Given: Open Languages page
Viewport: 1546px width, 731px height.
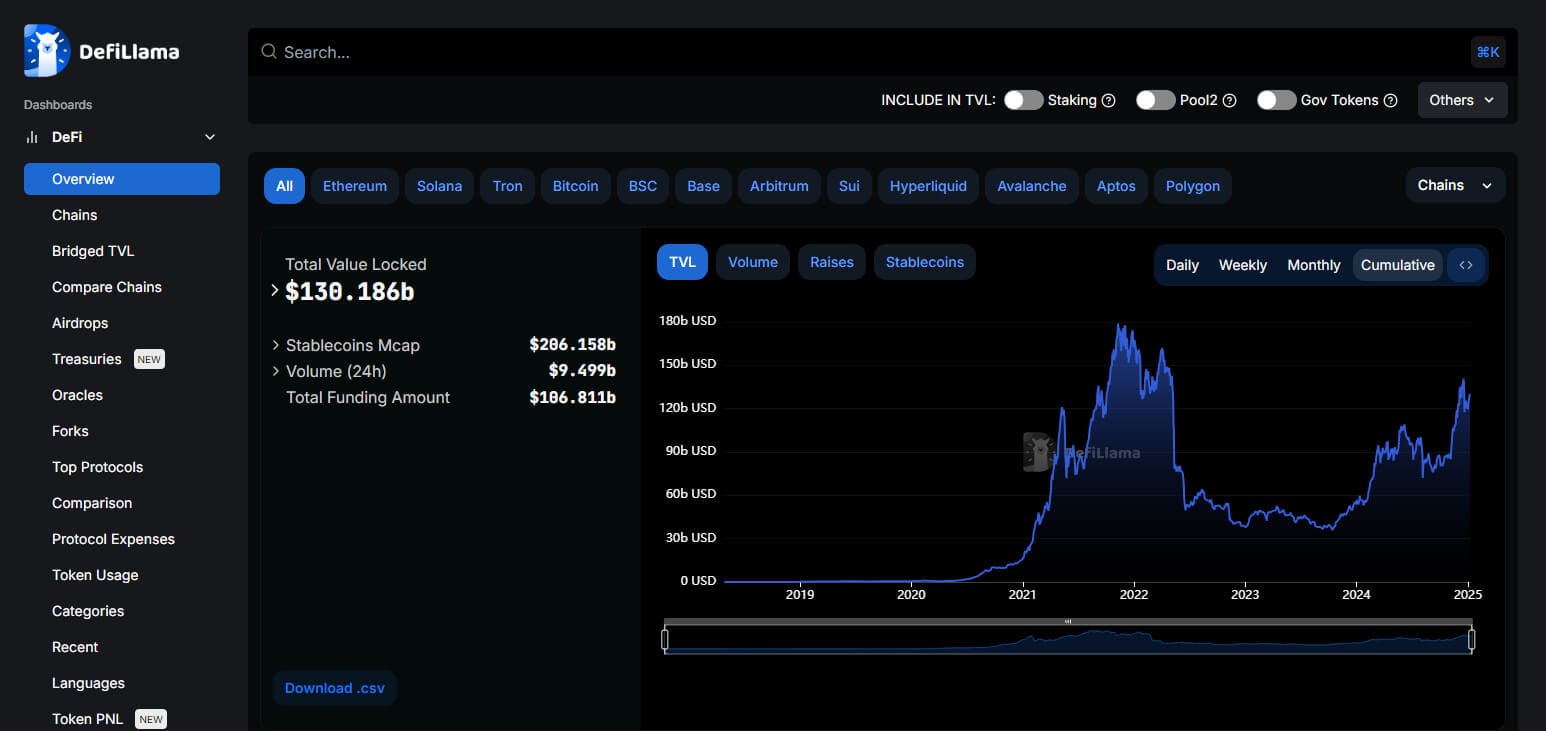Looking at the screenshot, I should click(x=122, y=683).
